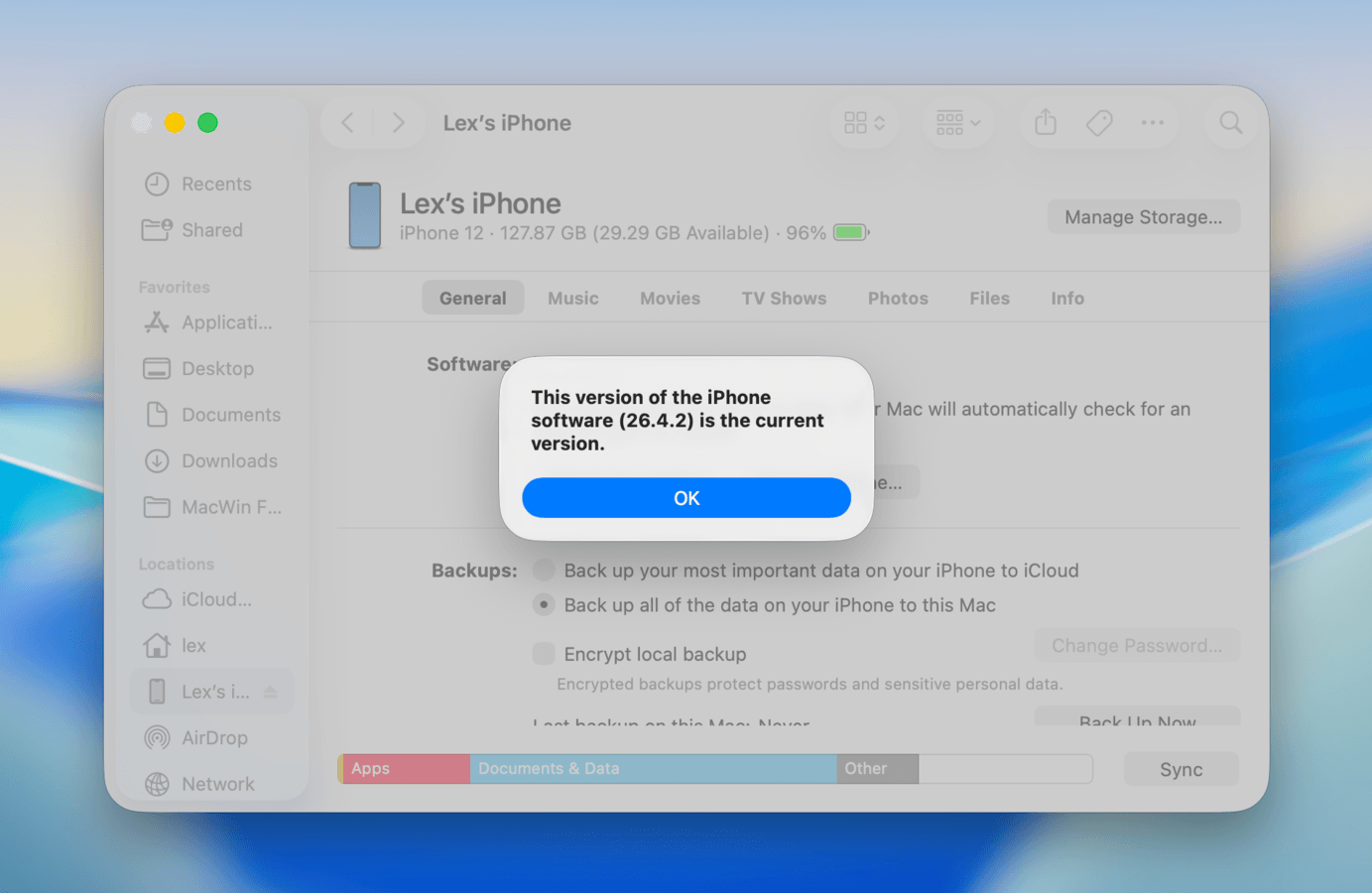Click the yellow minimize window button

175,123
